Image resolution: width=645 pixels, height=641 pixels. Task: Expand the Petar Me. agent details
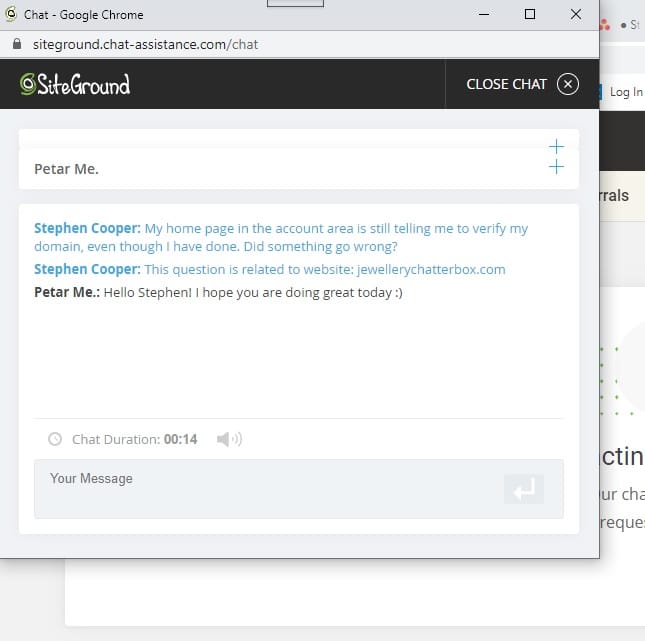click(x=556, y=167)
